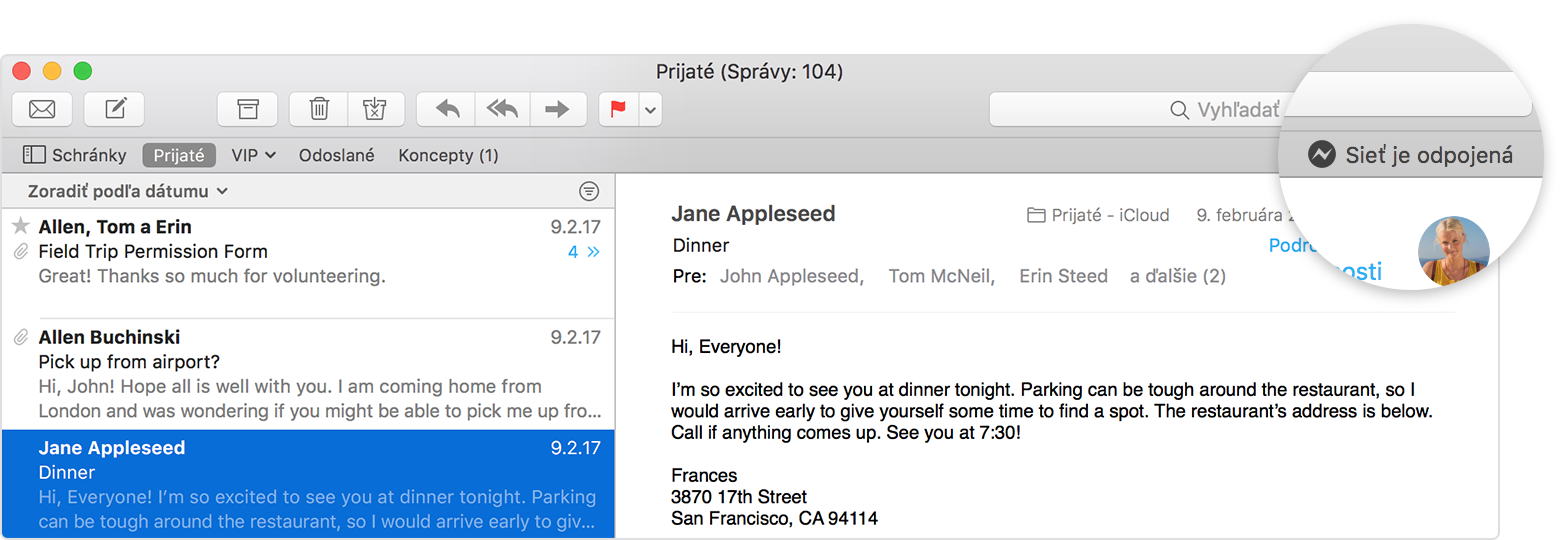Open the flag color dropdown arrow
Viewport: 1560px width, 540px height.
pos(650,109)
